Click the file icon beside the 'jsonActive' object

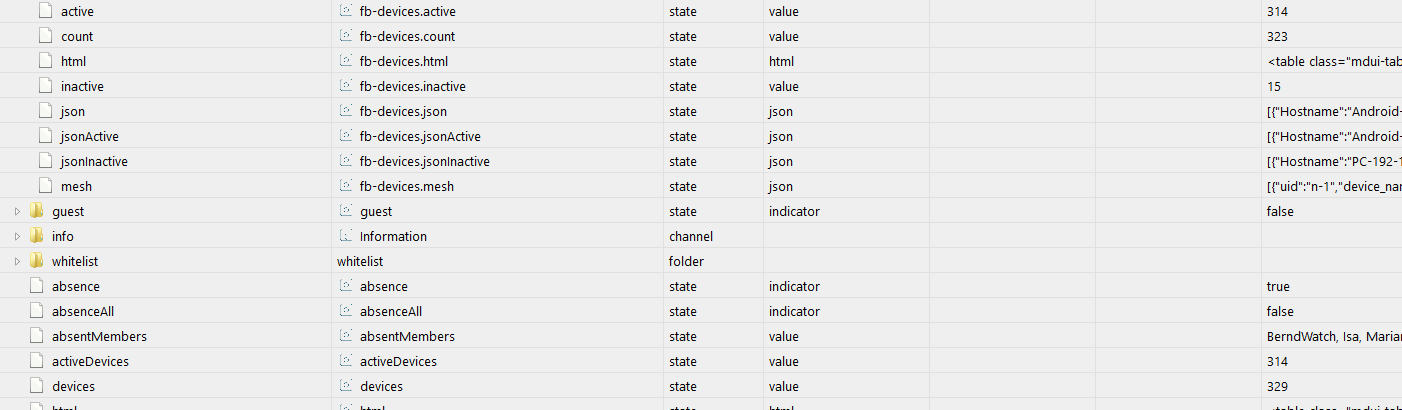pyautogui.click(x=45, y=136)
